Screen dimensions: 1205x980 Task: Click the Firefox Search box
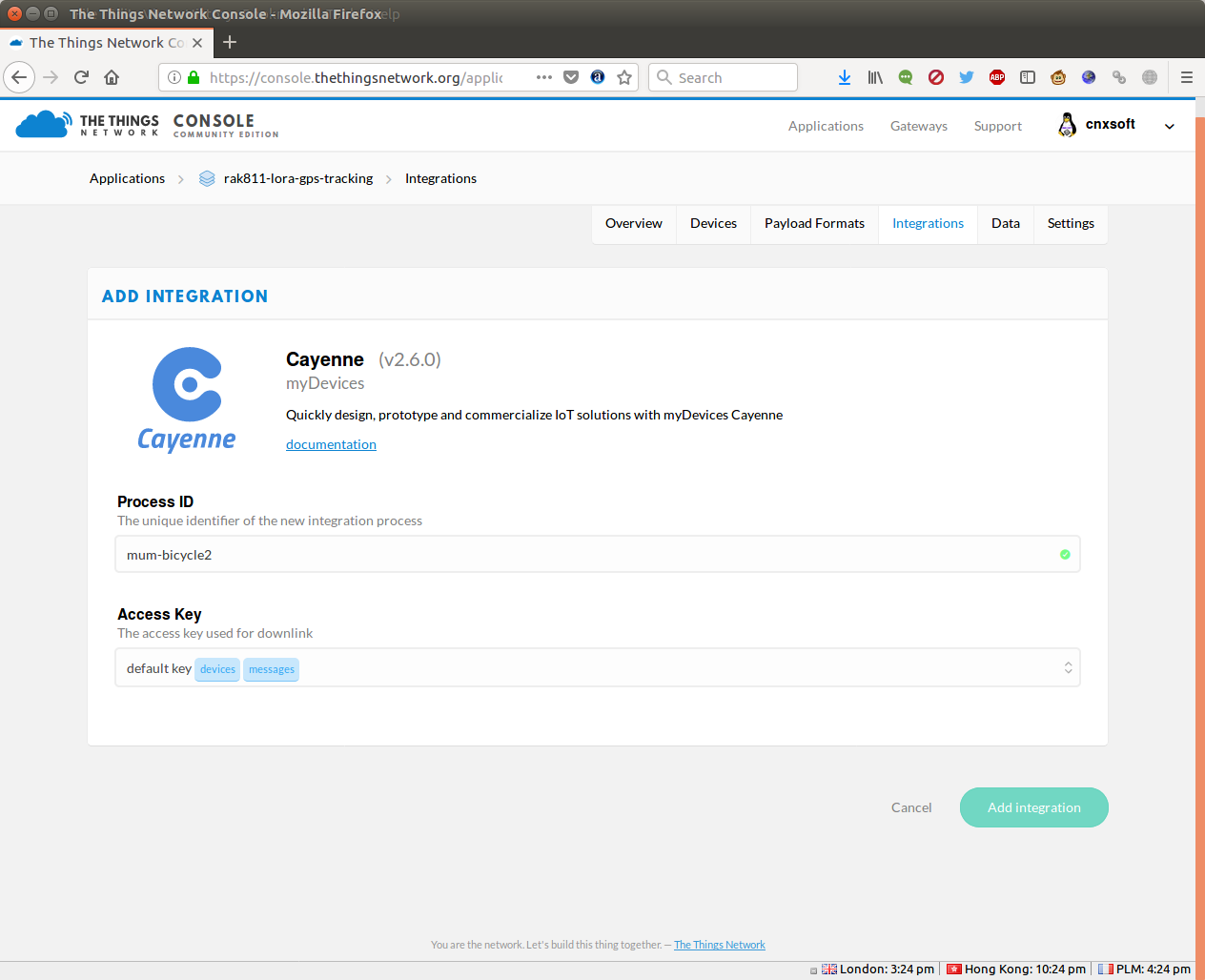(x=724, y=77)
